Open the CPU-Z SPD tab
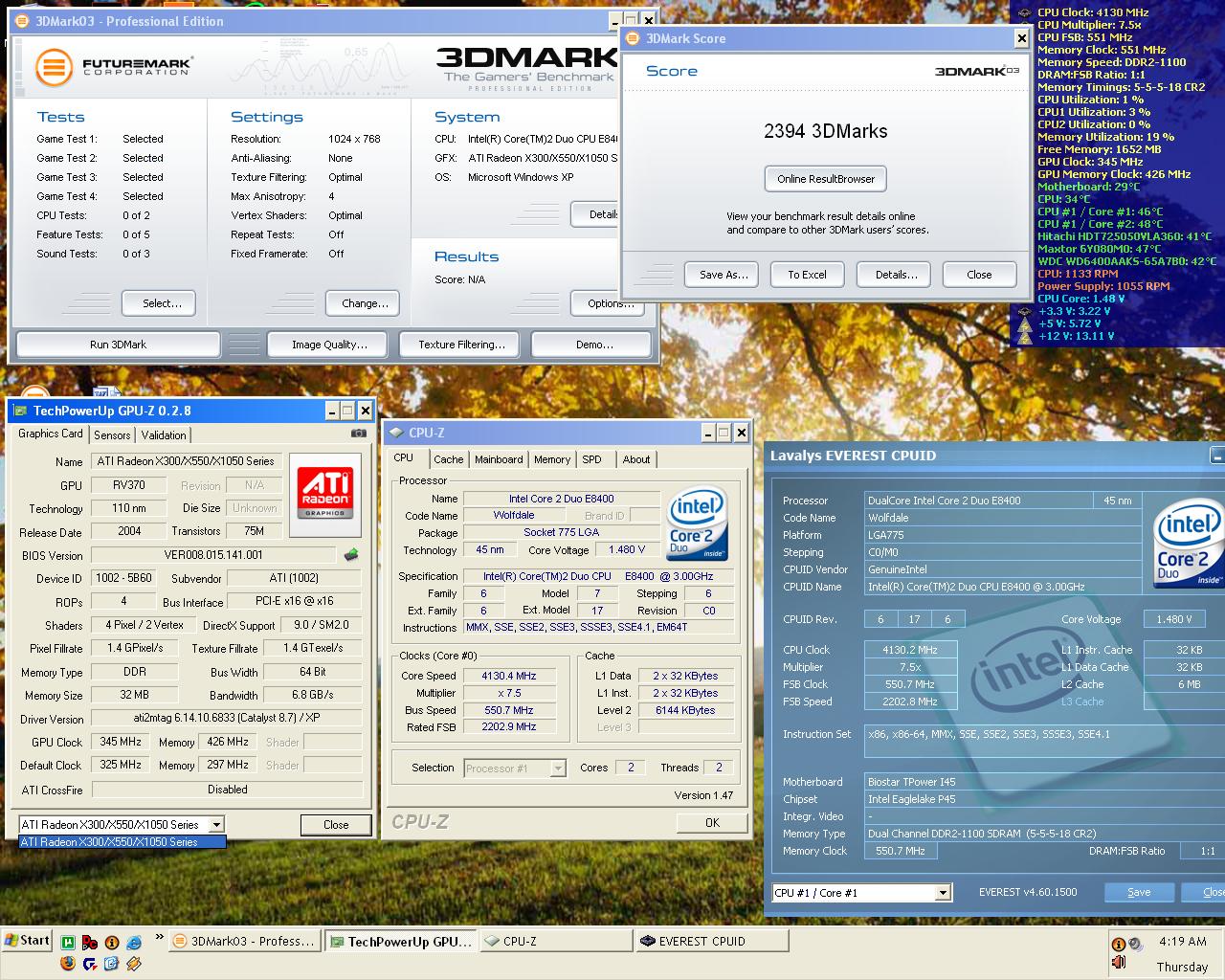 [x=592, y=459]
